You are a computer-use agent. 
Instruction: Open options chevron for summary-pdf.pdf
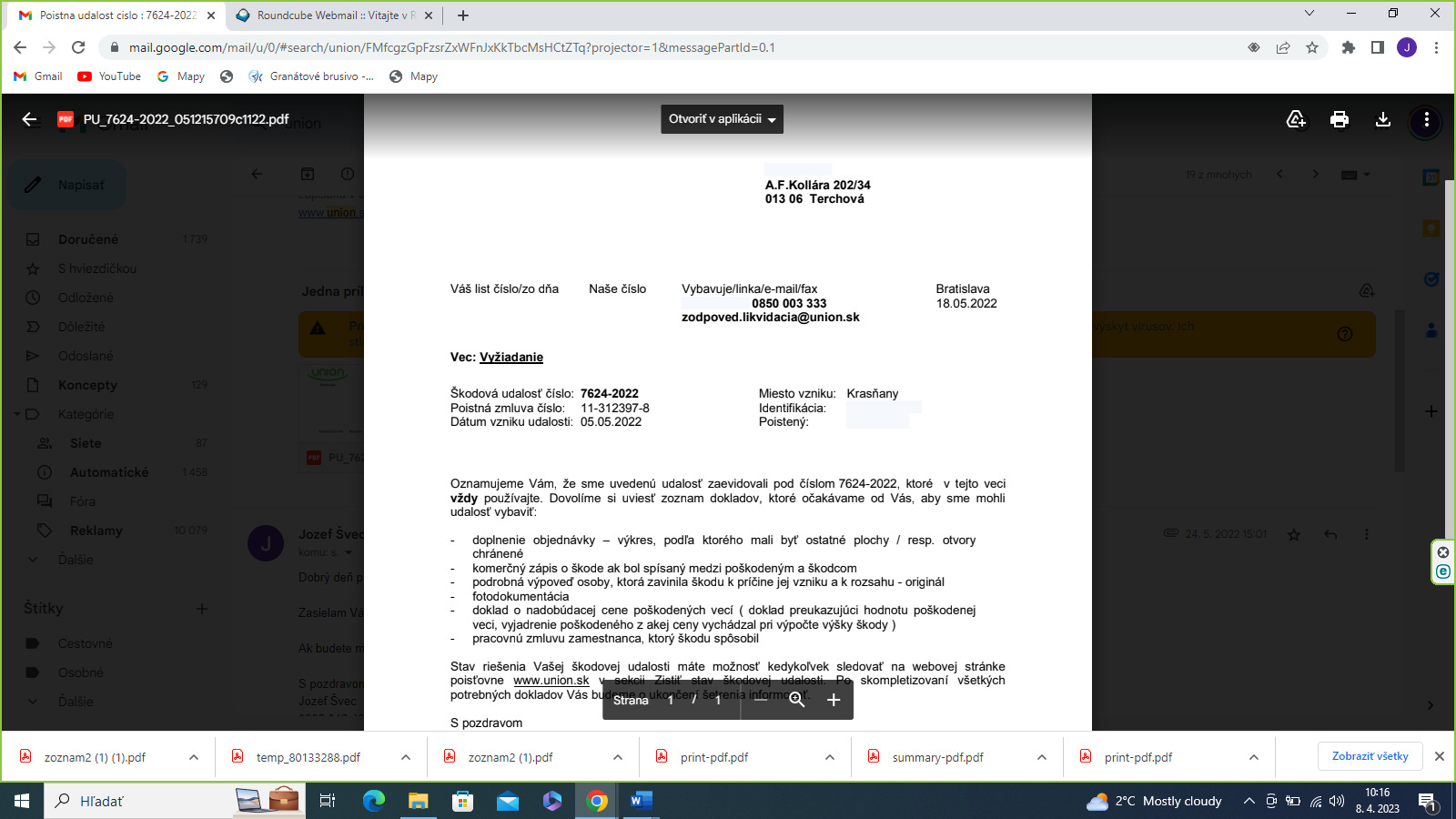pos(1042,757)
